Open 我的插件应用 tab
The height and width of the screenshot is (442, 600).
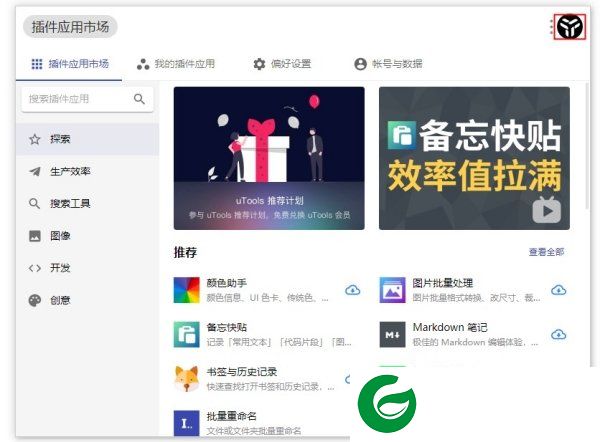coord(176,64)
